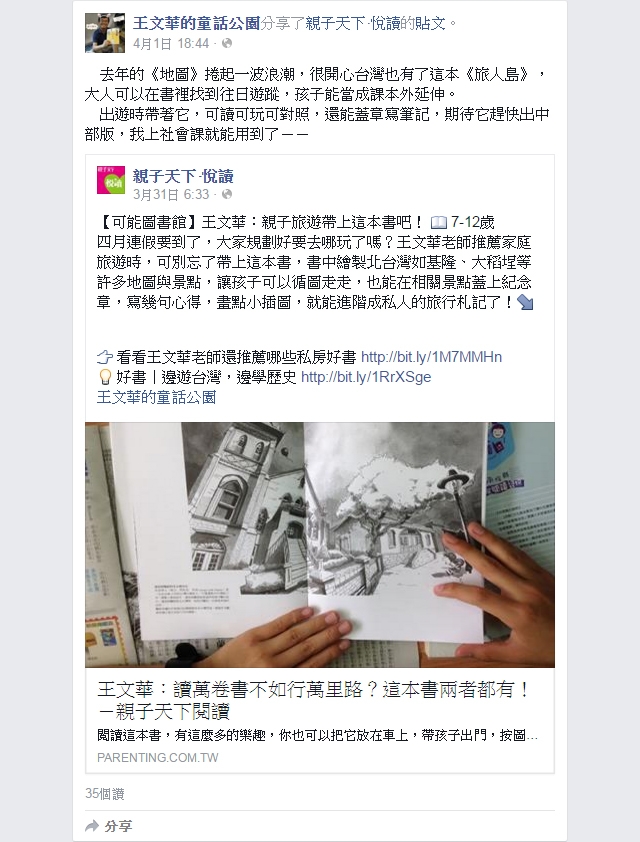The height and width of the screenshot is (842, 640).
Task: Click the public globe icon beside 4月1日 18:44
Action: point(227,43)
